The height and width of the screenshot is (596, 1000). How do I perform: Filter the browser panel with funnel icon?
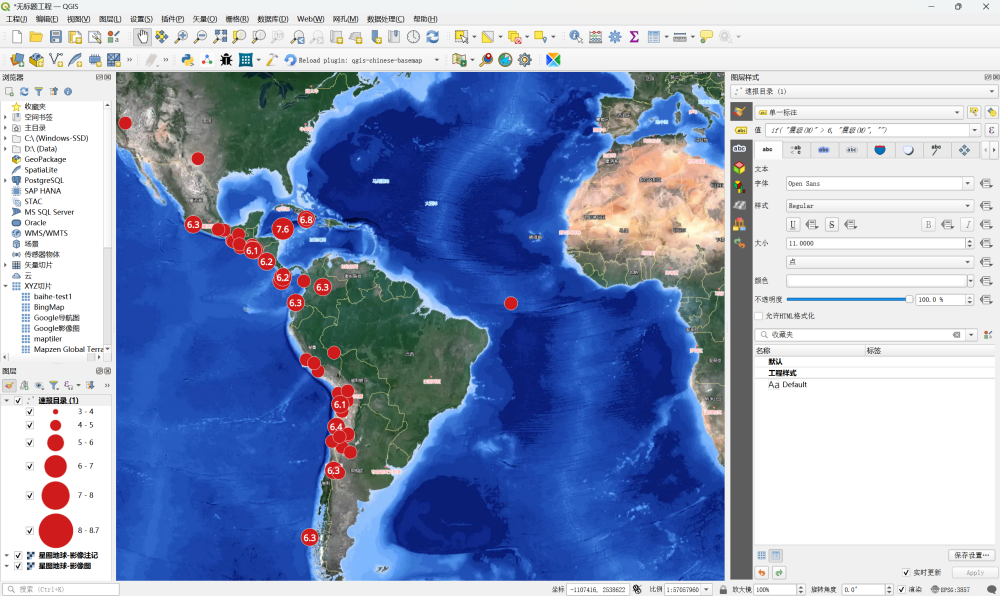pyautogui.click(x=39, y=92)
